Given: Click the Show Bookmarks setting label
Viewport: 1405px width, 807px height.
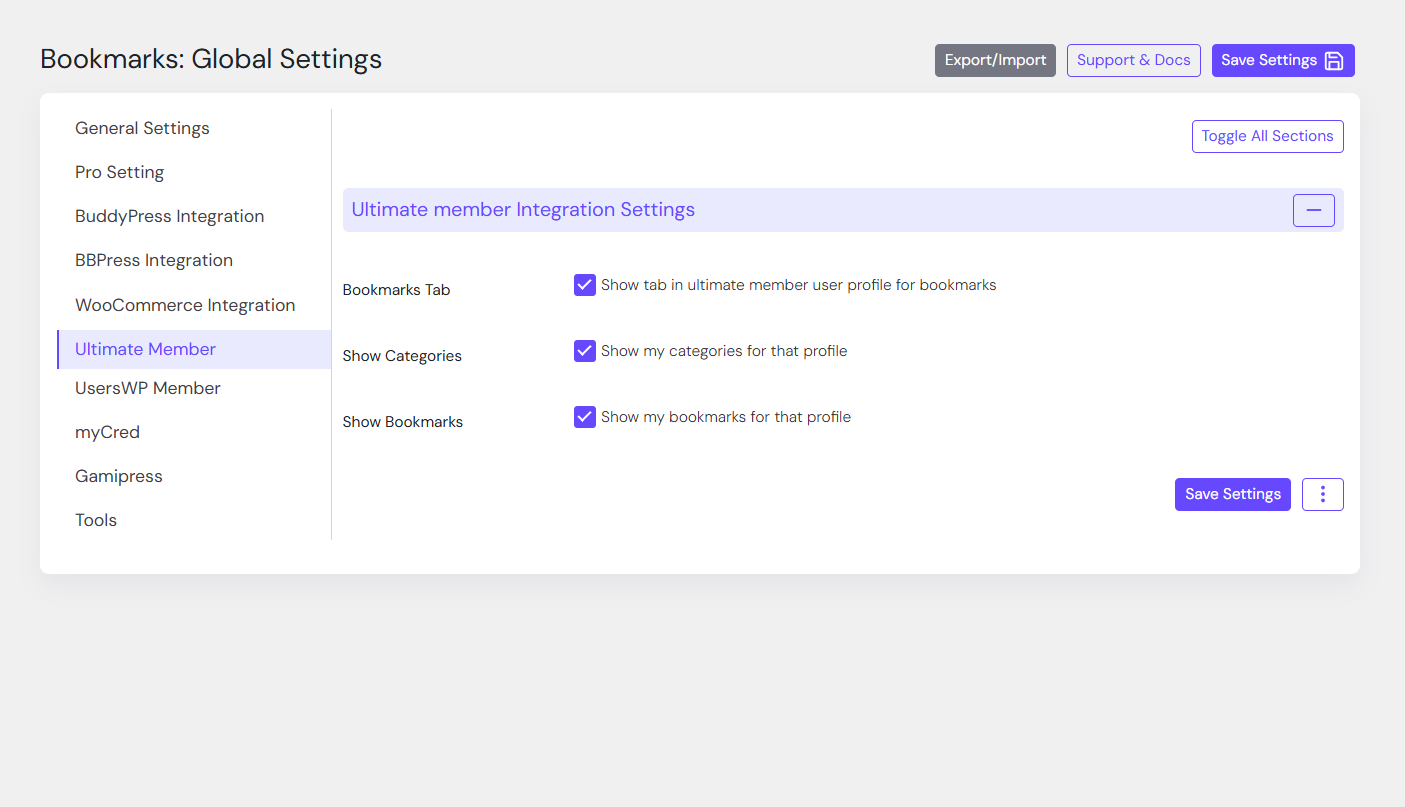Looking at the screenshot, I should coord(402,422).
